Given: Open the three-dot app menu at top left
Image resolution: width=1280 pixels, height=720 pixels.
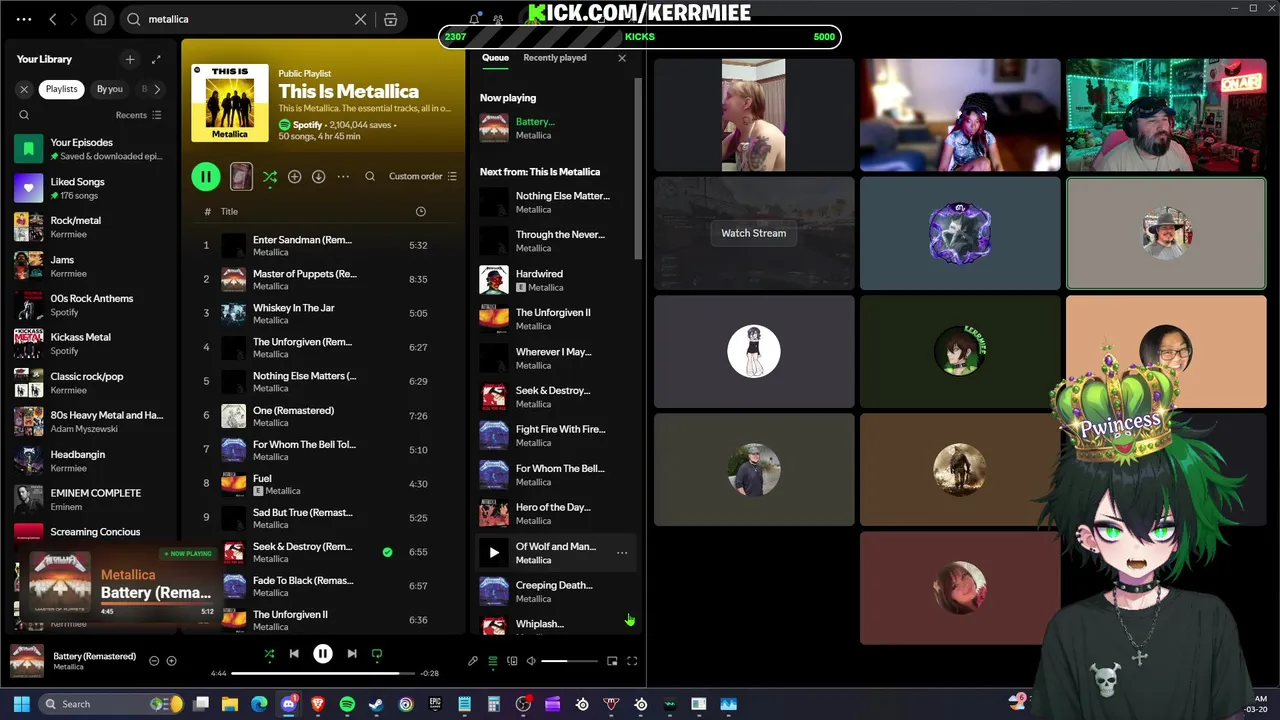Looking at the screenshot, I should (x=24, y=19).
